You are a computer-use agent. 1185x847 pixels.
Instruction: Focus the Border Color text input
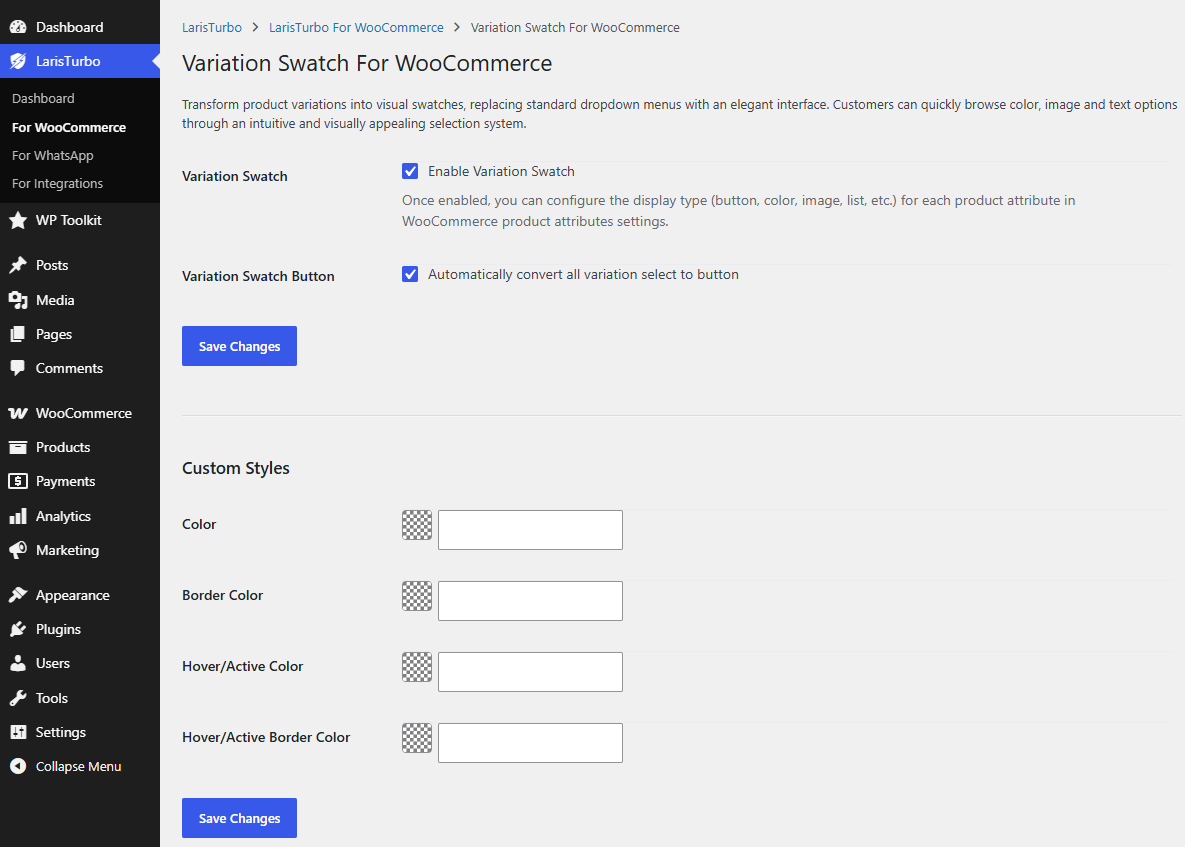click(x=531, y=601)
